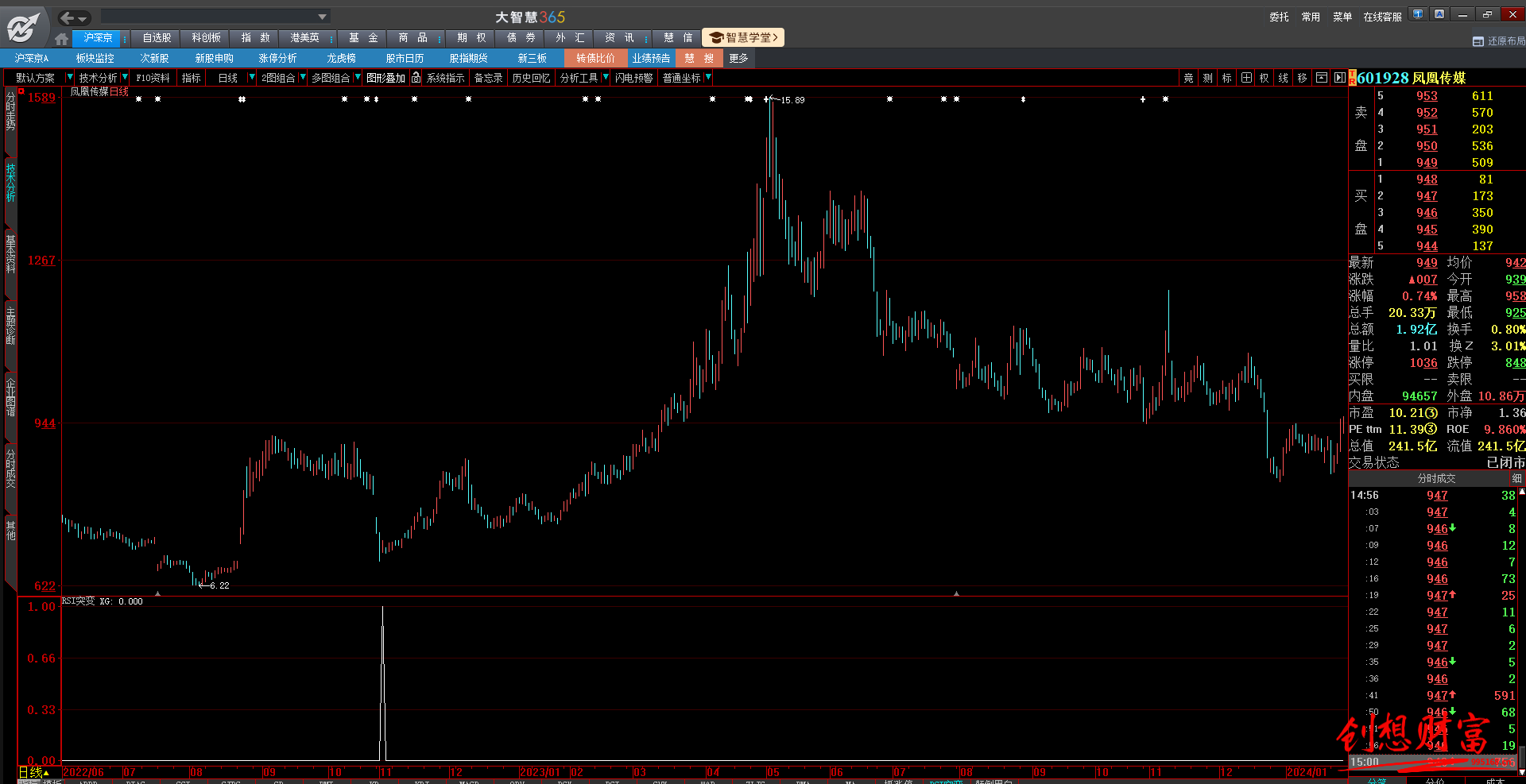Click the 系统指示 button
Image resolution: width=1526 pixels, height=784 pixels.
[x=445, y=78]
